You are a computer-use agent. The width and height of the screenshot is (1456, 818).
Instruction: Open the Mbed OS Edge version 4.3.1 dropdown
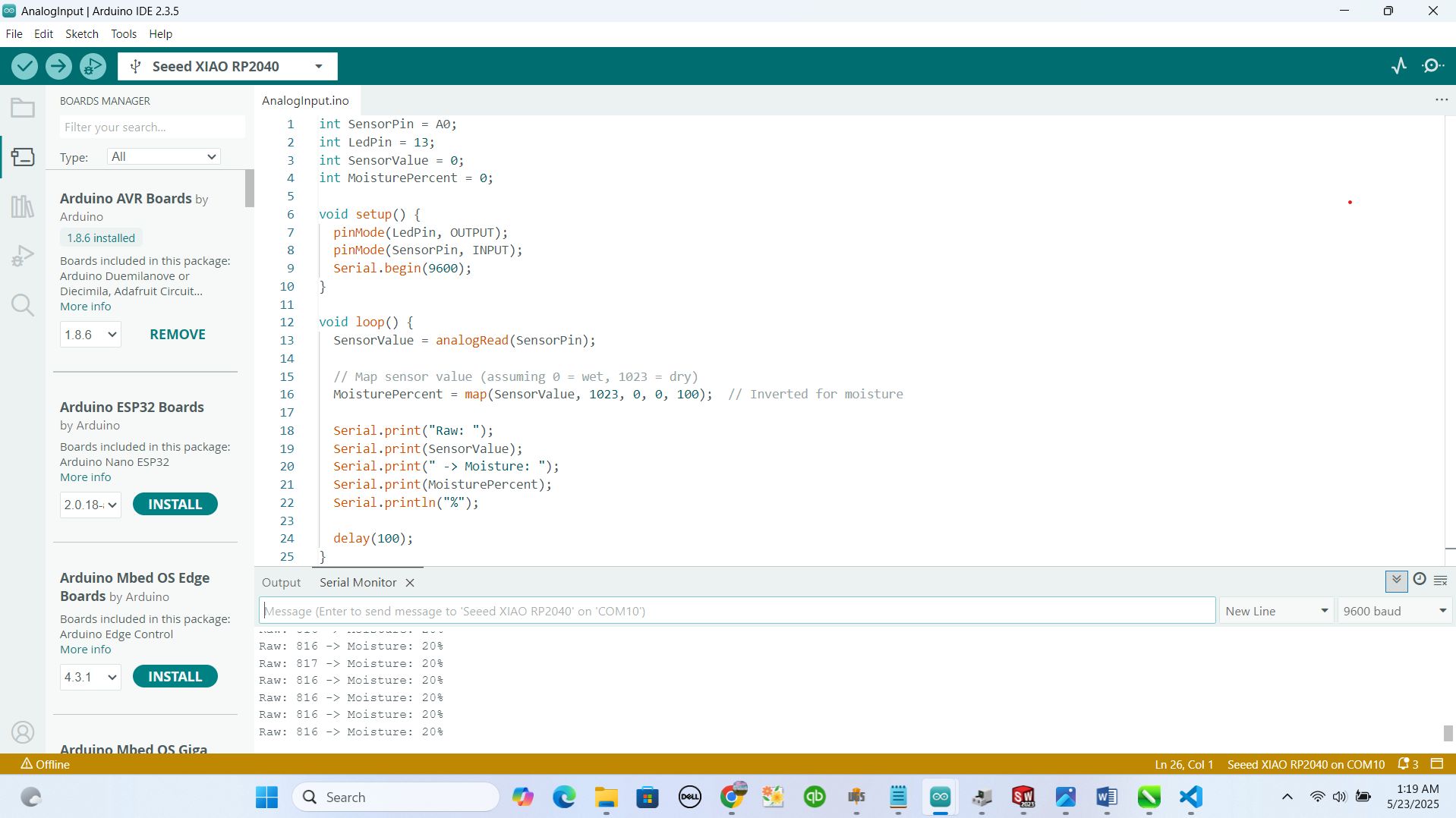pos(90,677)
